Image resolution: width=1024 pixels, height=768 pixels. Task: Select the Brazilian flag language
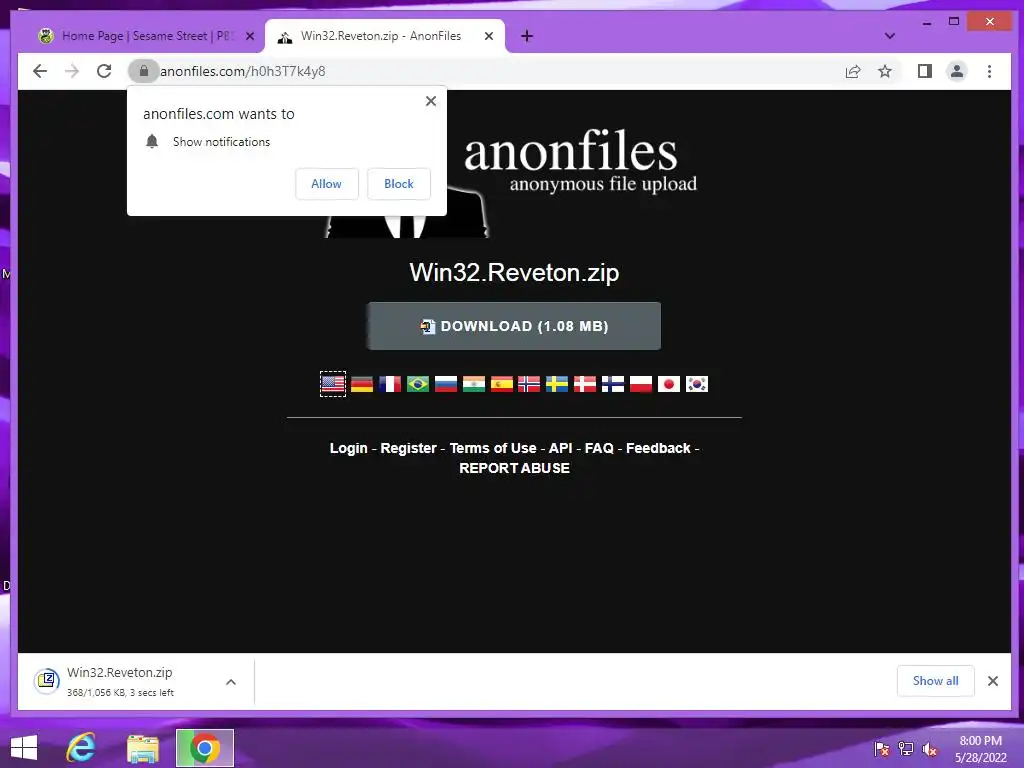pos(418,384)
